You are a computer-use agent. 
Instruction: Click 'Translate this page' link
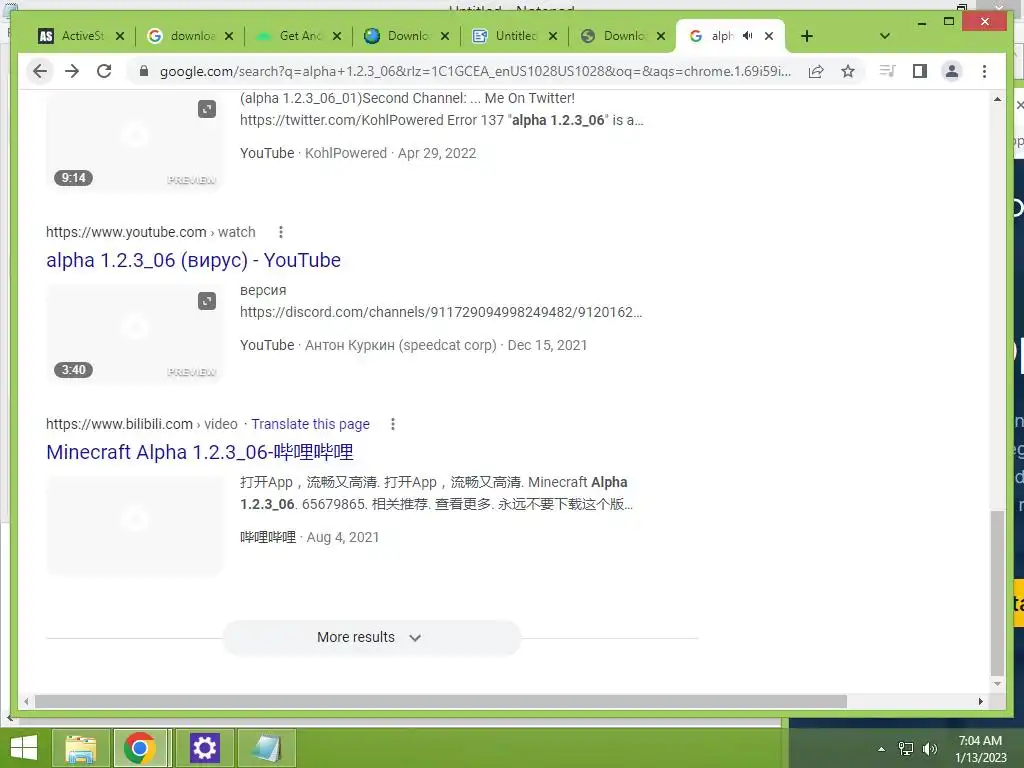310,424
